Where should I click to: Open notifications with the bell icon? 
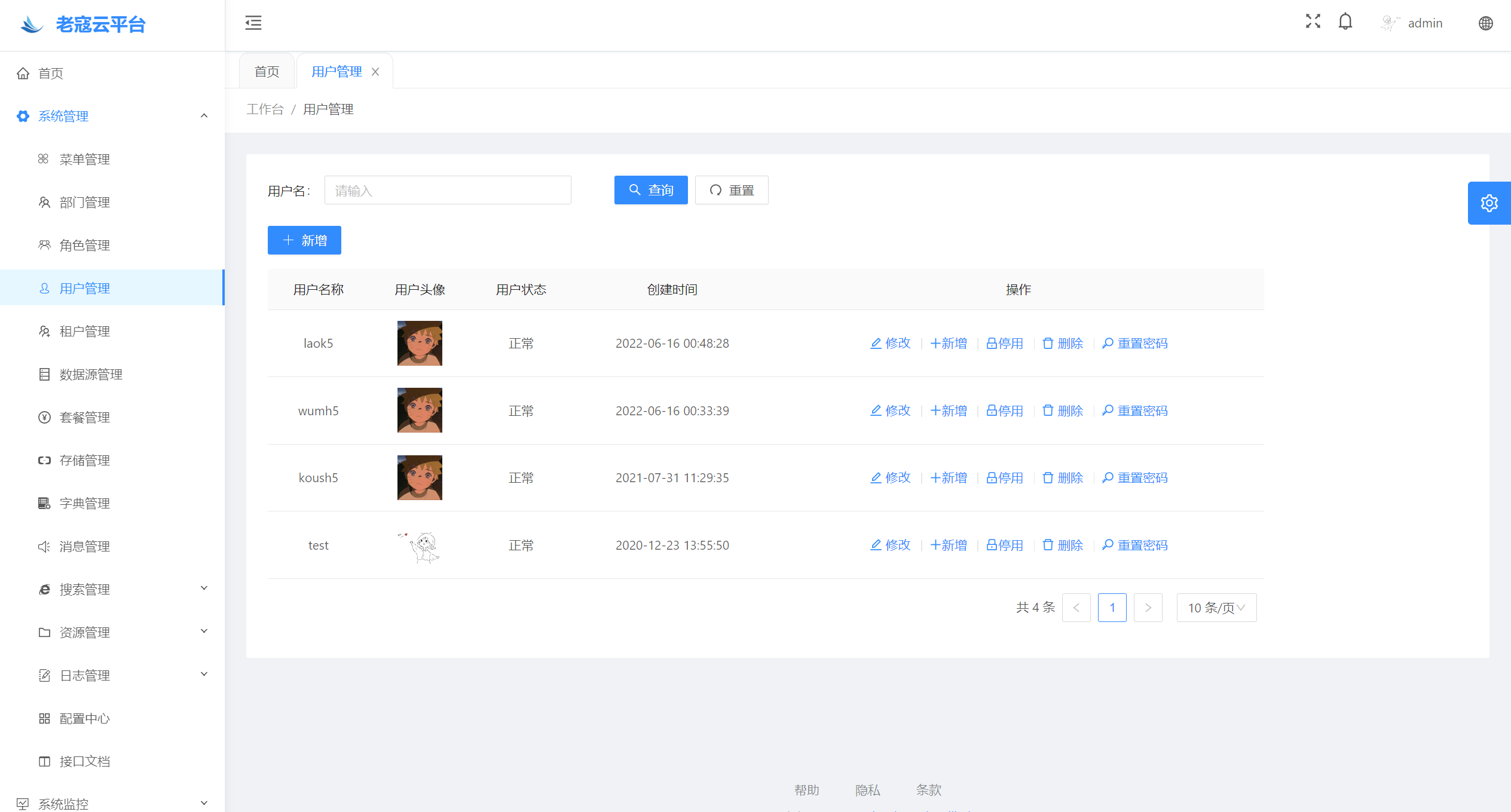1345,22
